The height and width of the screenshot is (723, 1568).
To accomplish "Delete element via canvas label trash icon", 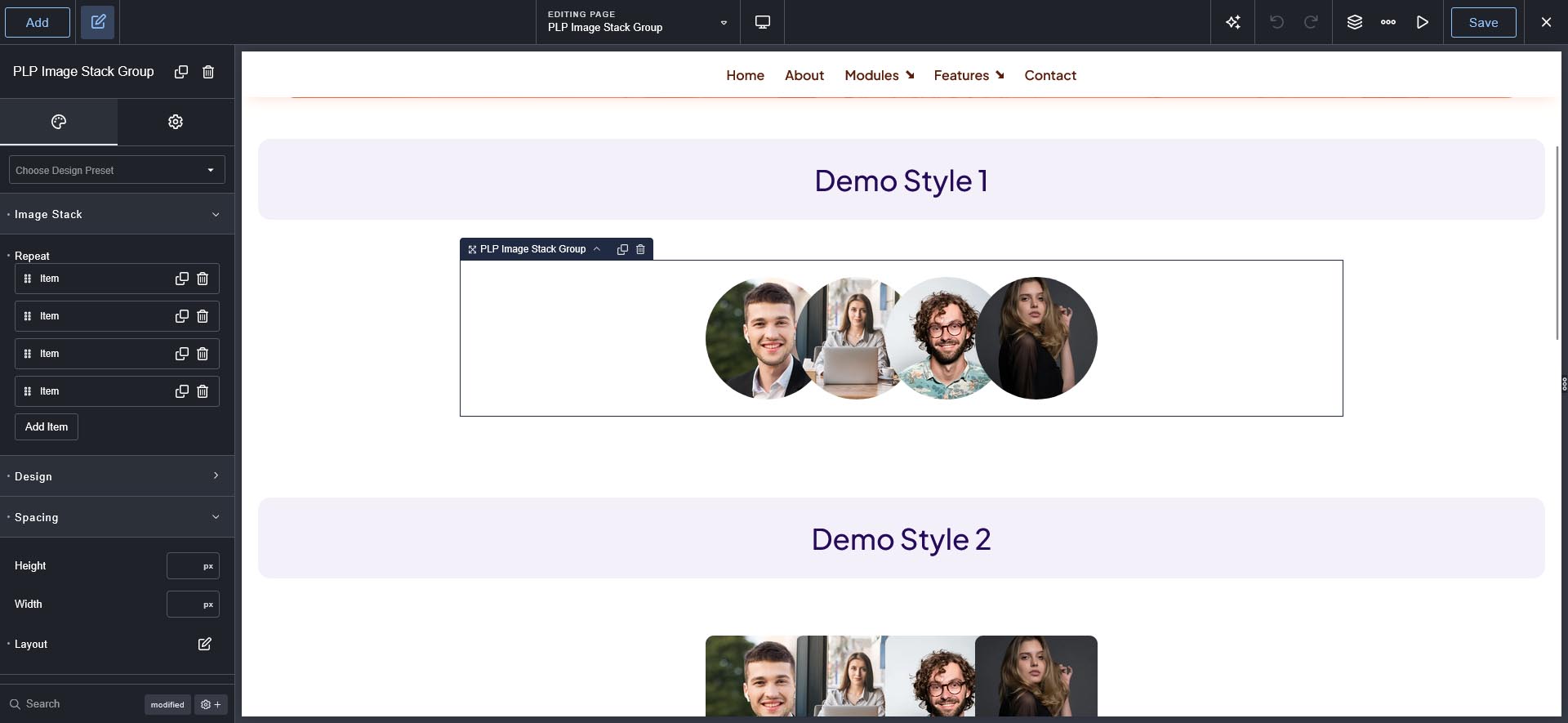I will [x=640, y=249].
